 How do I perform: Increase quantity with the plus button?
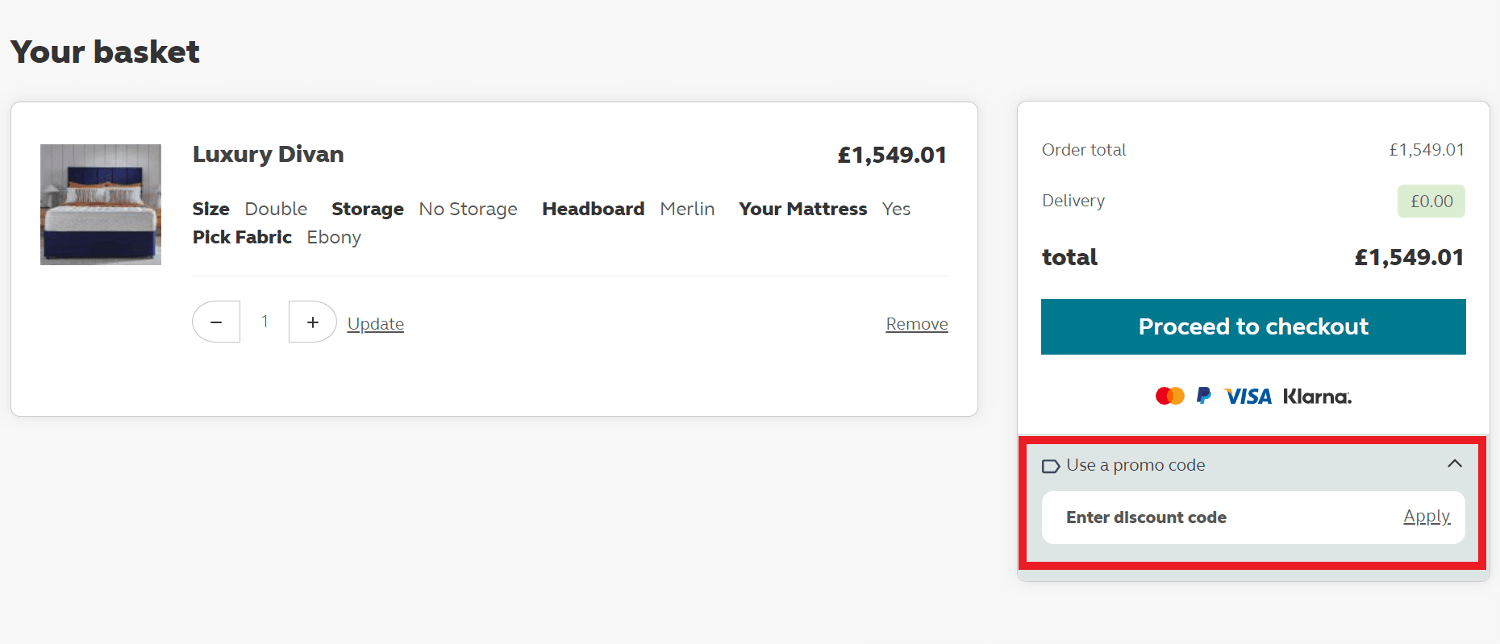[312, 322]
